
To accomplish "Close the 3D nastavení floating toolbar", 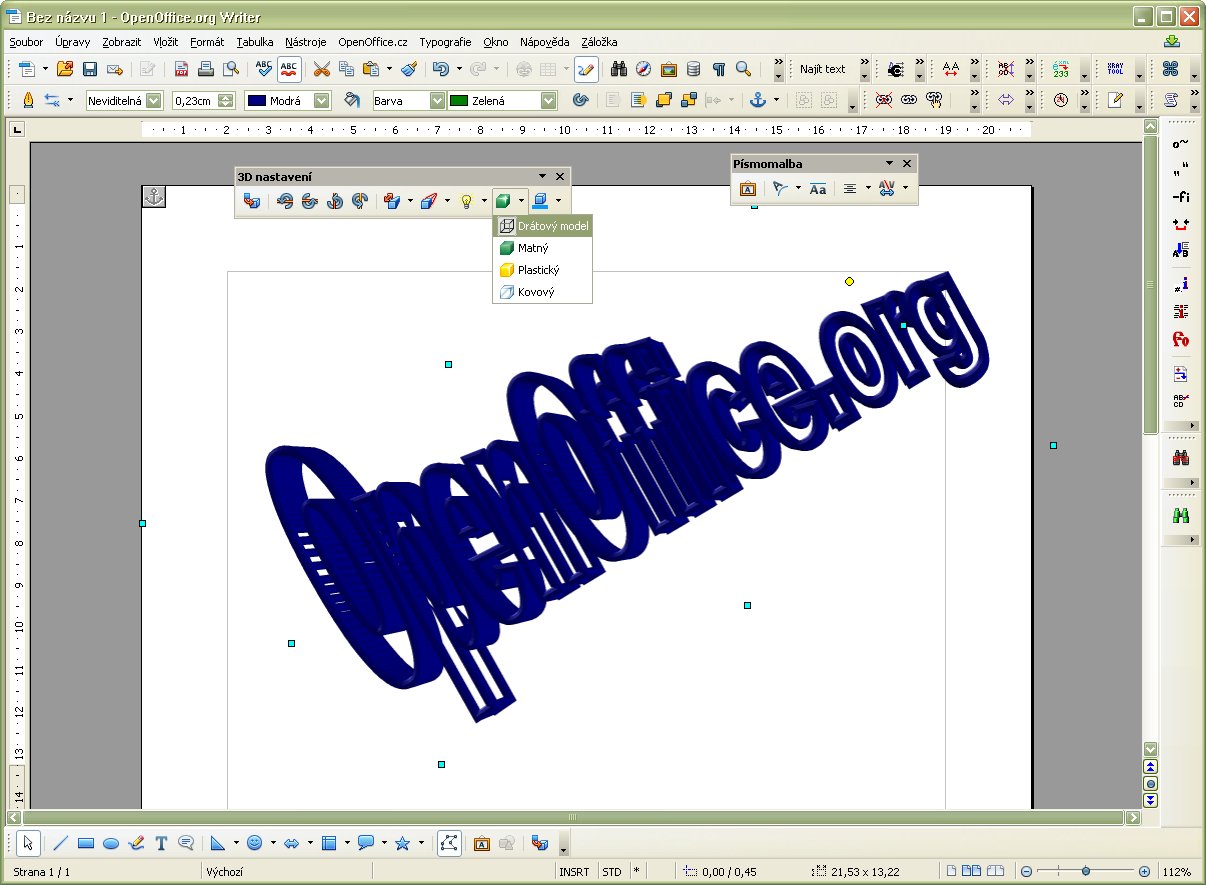I will tap(560, 176).
